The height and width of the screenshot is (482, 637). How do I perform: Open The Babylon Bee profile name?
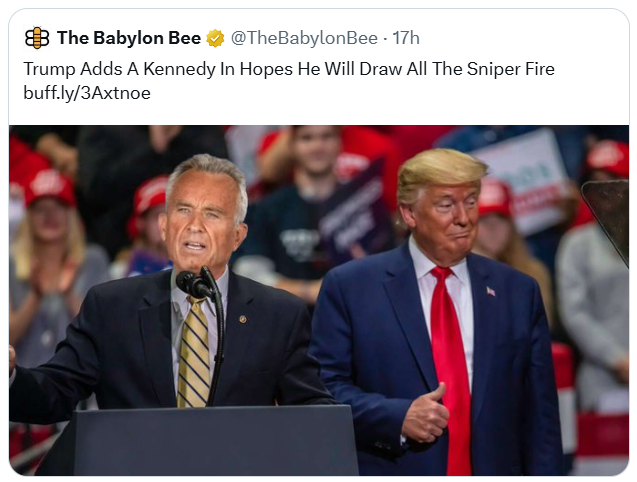pyautogui.click(x=130, y=38)
